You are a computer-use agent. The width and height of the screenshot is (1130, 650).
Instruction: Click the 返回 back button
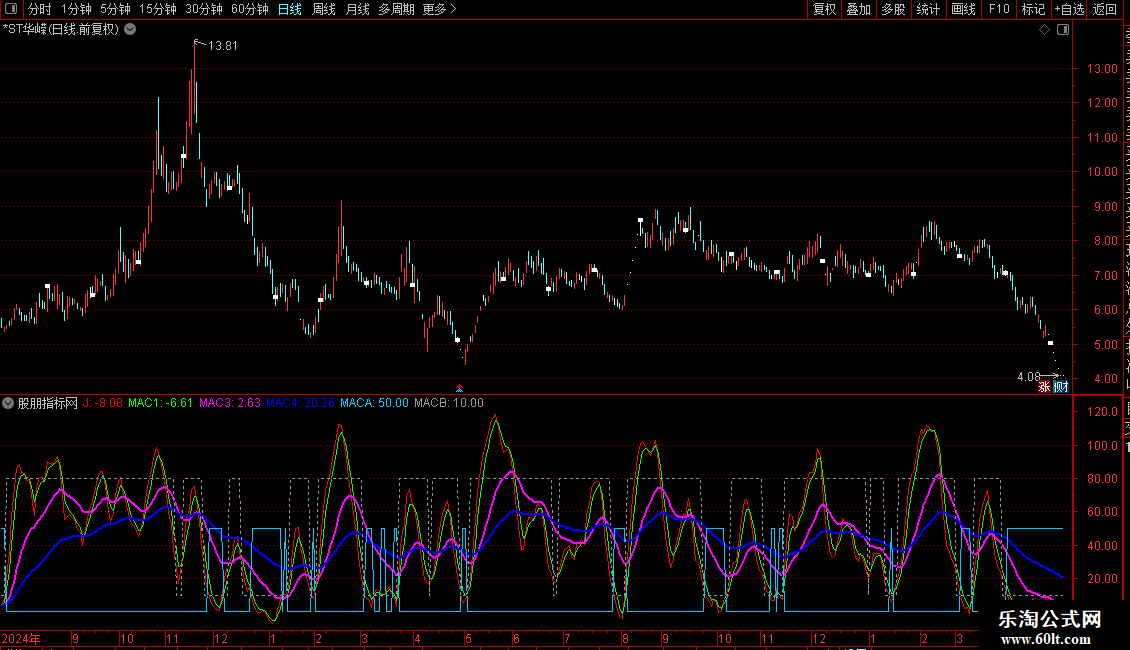coord(1104,9)
